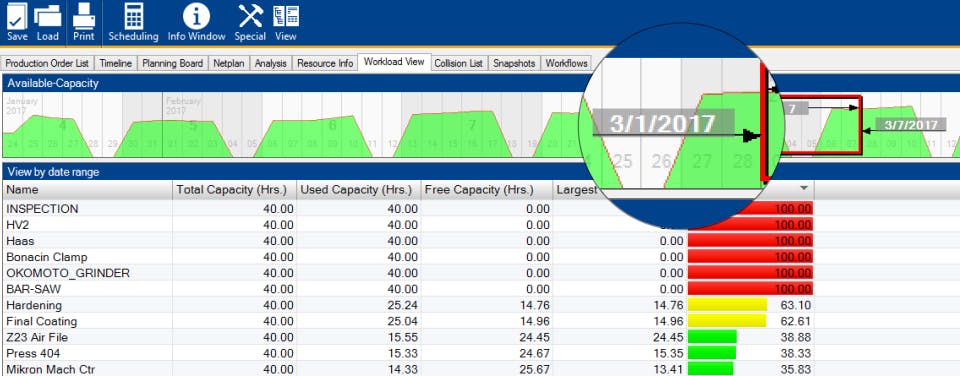The height and width of the screenshot is (376, 960).
Task: Open the Planning Board tab
Action: tap(172, 63)
